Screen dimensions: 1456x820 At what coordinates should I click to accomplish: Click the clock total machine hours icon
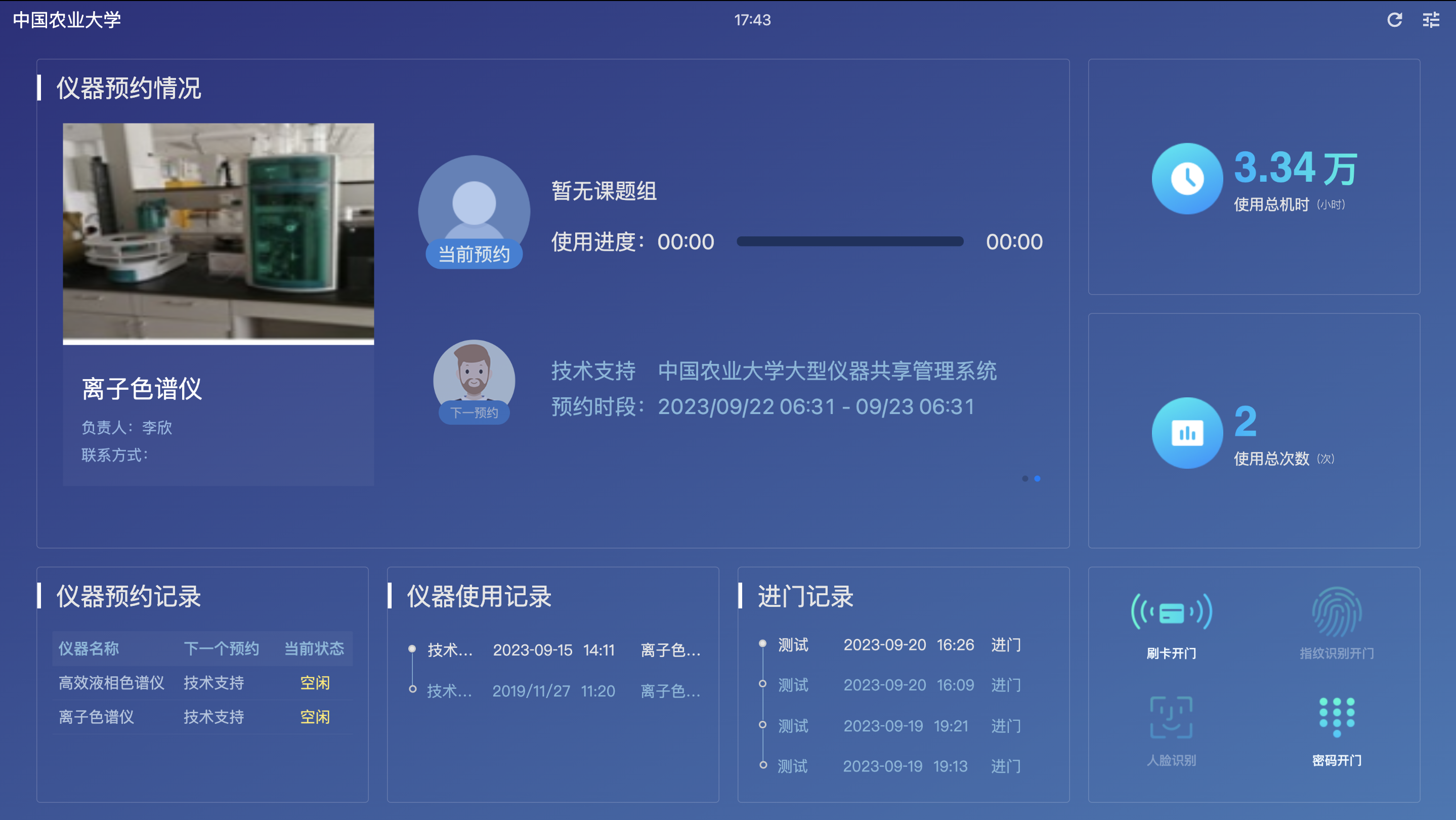tap(1187, 179)
